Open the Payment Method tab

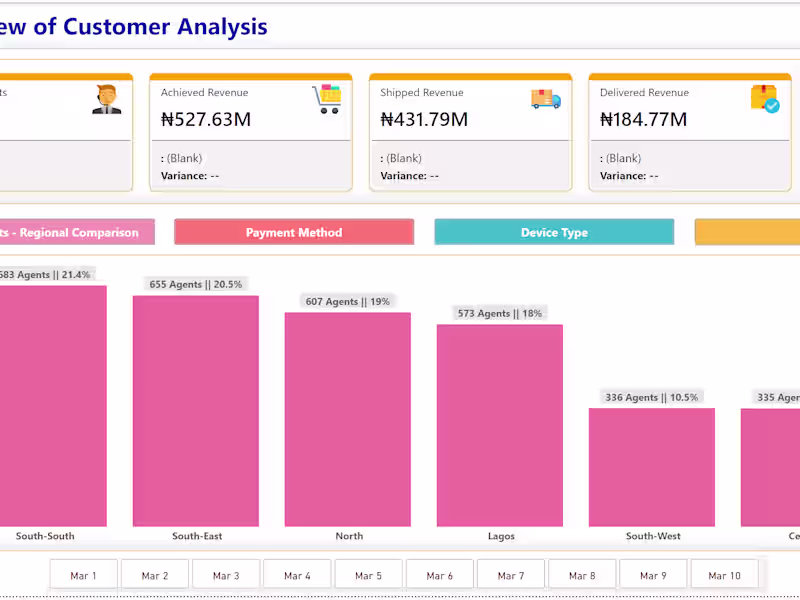pos(294,232)
